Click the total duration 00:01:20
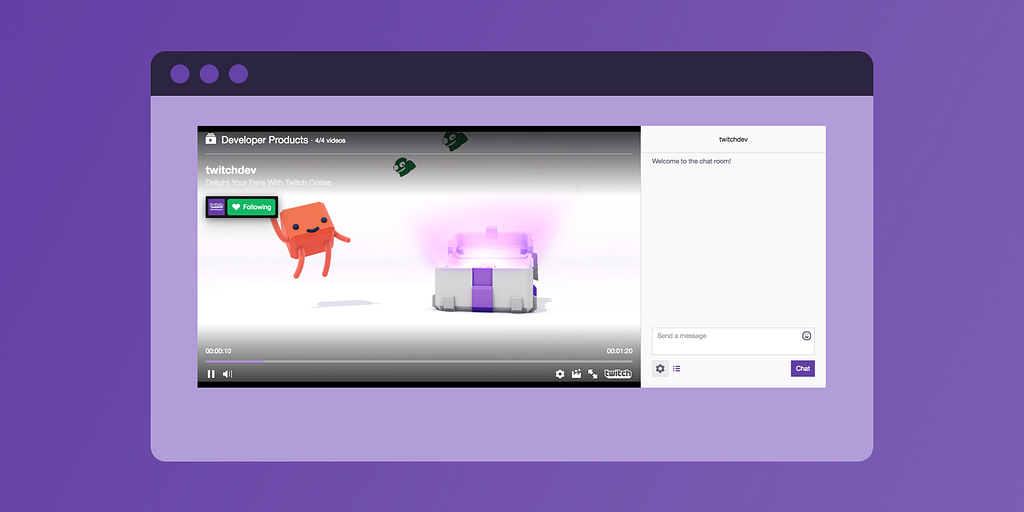This screenshot has height=512, width=1024. click(x=619, y=351)
